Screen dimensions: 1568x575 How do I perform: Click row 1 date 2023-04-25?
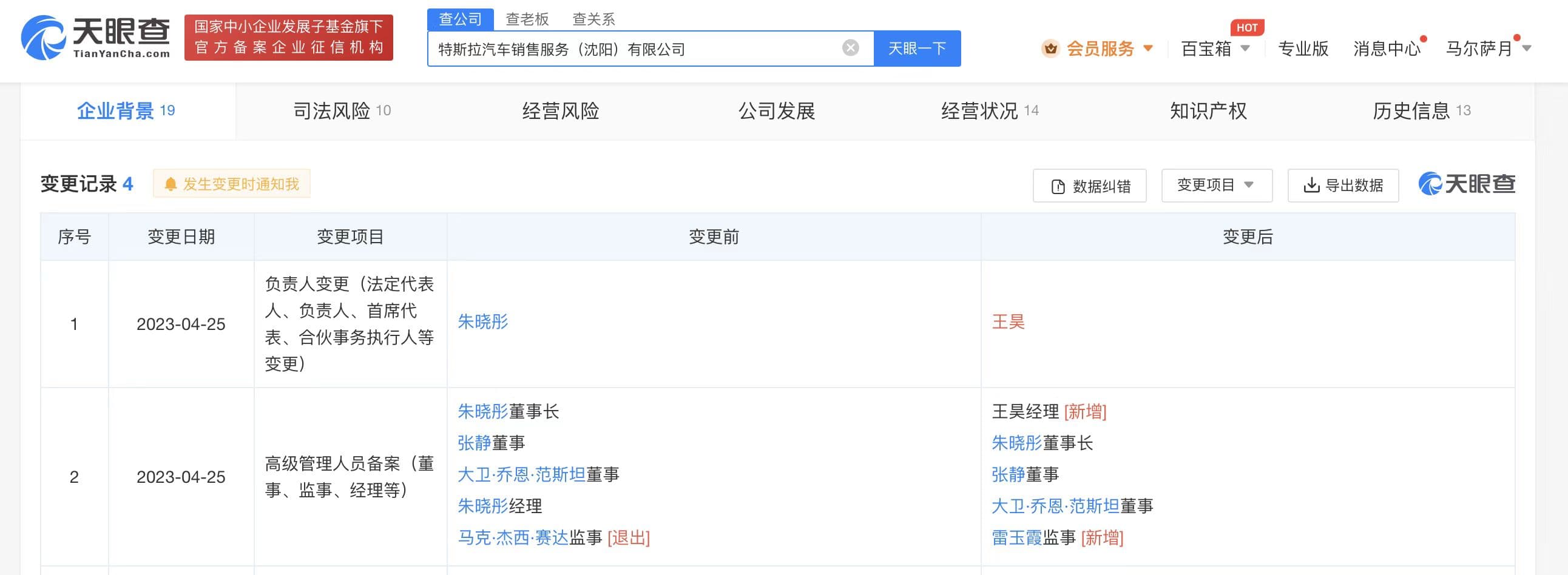pos(181,324)
